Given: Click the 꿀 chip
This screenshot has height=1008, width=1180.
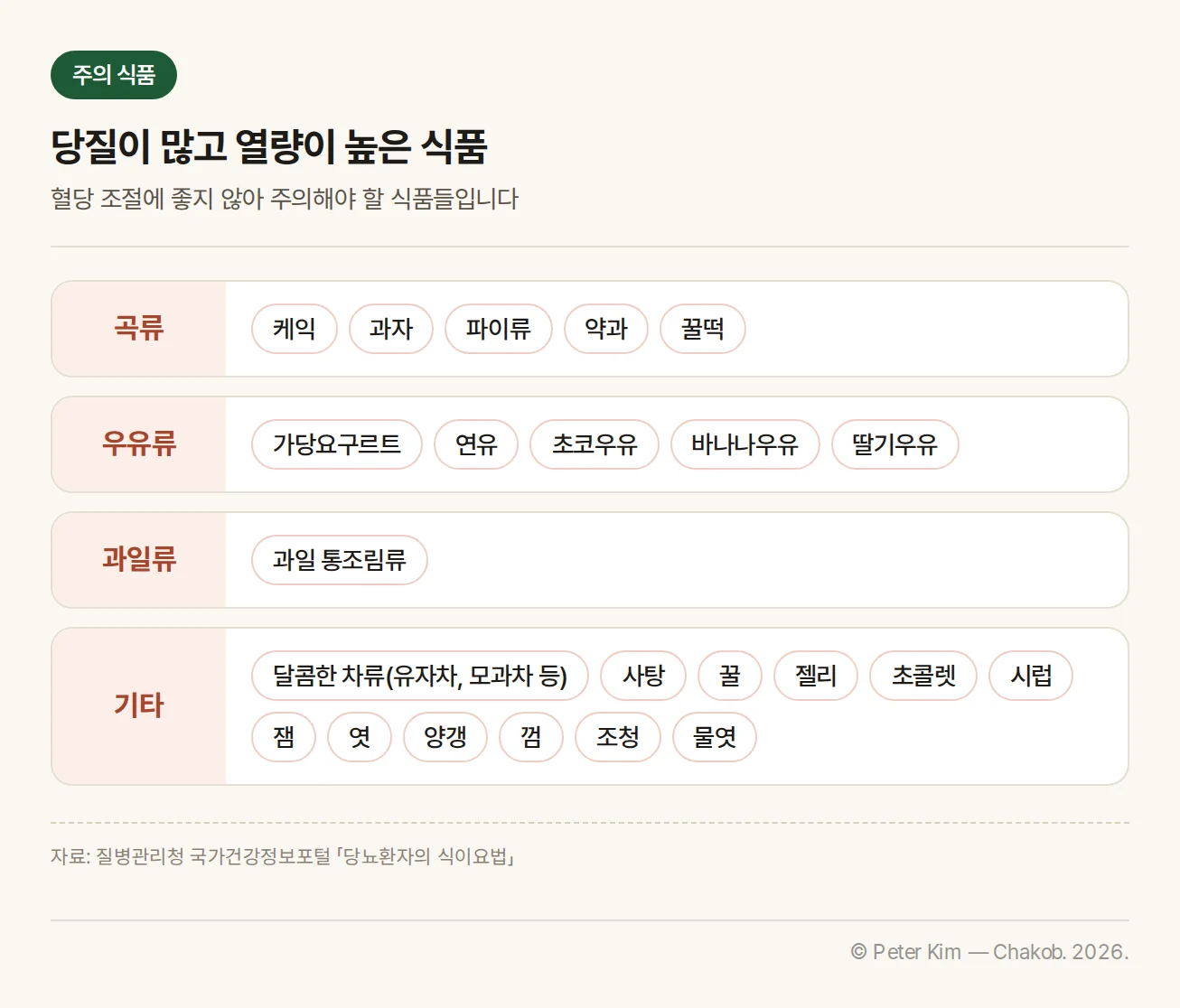Looking at the screenshot, I should [730, 676].
